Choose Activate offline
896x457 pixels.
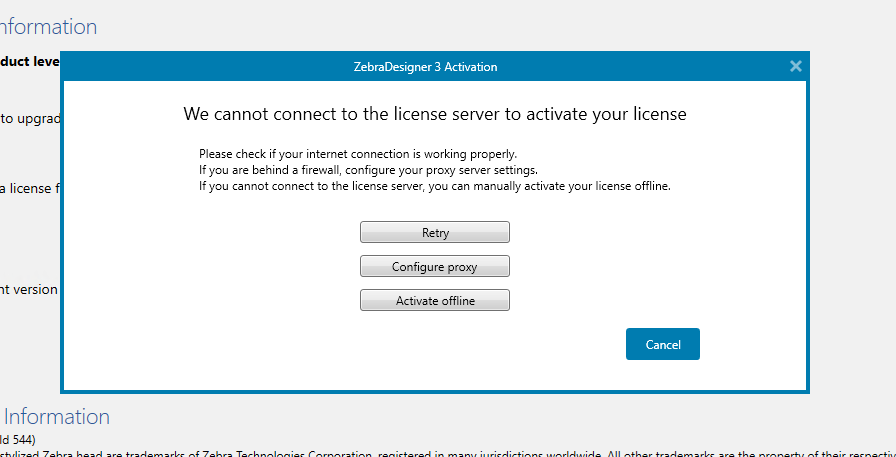coord(435,301)
